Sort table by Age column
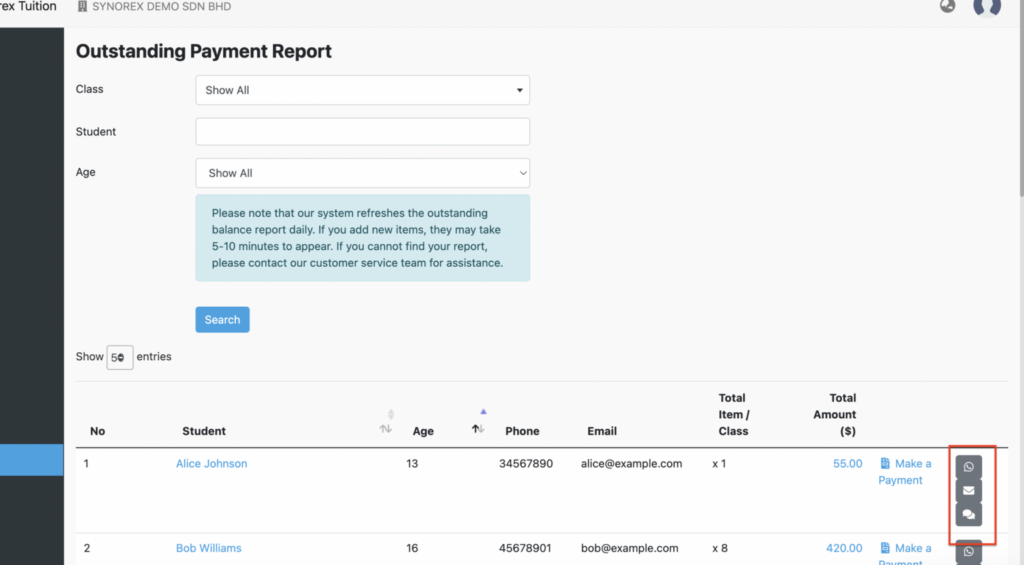Screen dimensions: 1024x565 [x=478, y=428]
